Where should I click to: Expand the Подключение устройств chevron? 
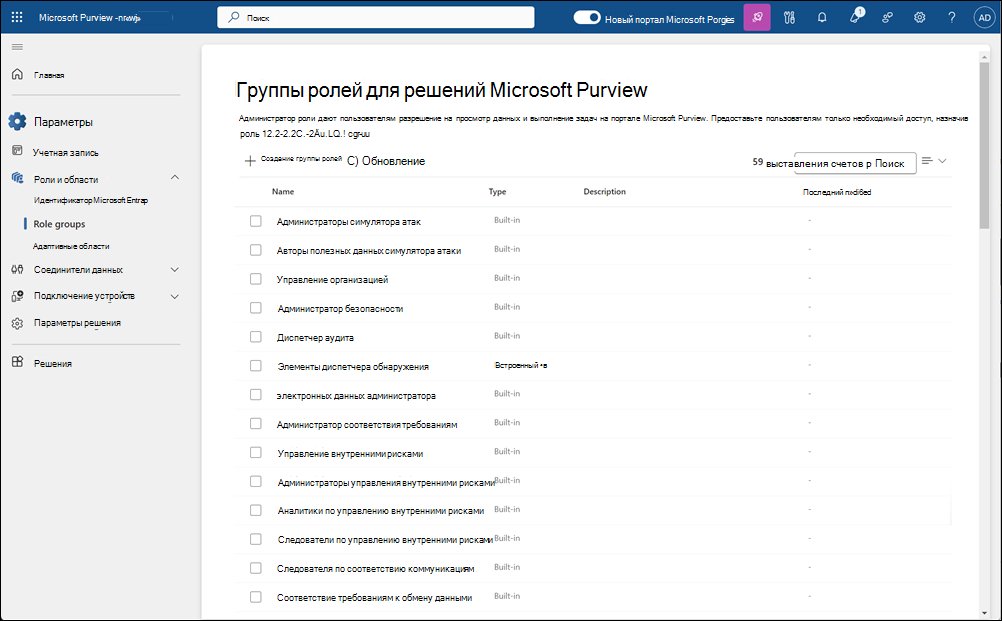pos(174,296)
